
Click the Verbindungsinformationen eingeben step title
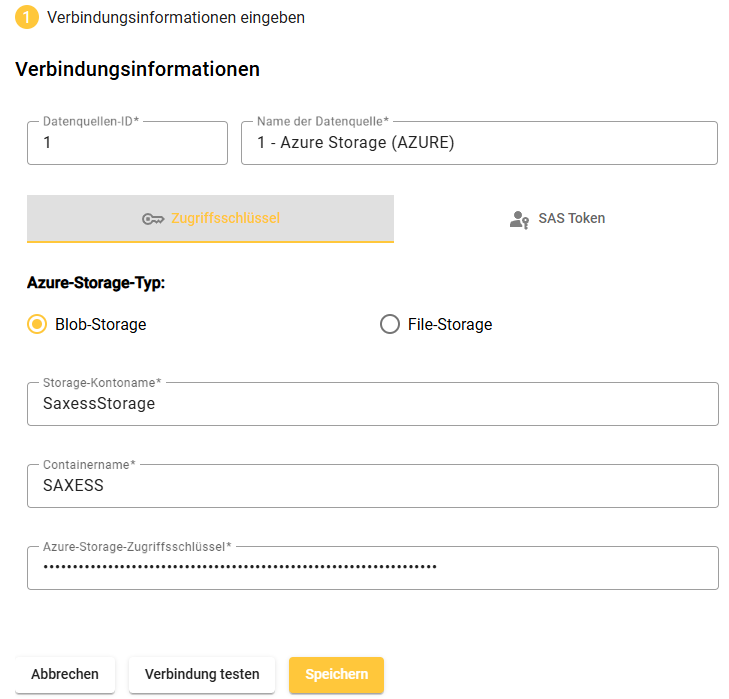click(x=176, y=17)
